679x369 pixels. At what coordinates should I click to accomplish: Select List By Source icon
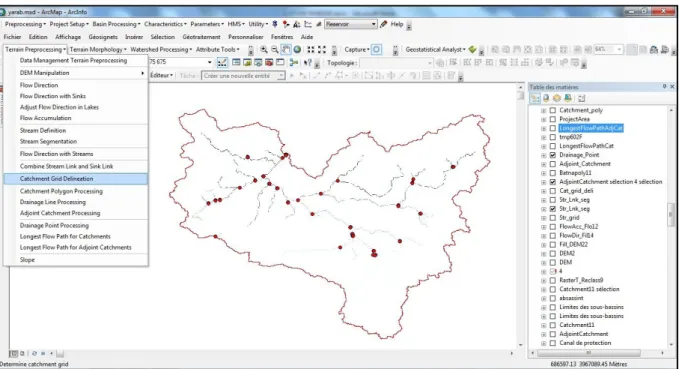546,98
